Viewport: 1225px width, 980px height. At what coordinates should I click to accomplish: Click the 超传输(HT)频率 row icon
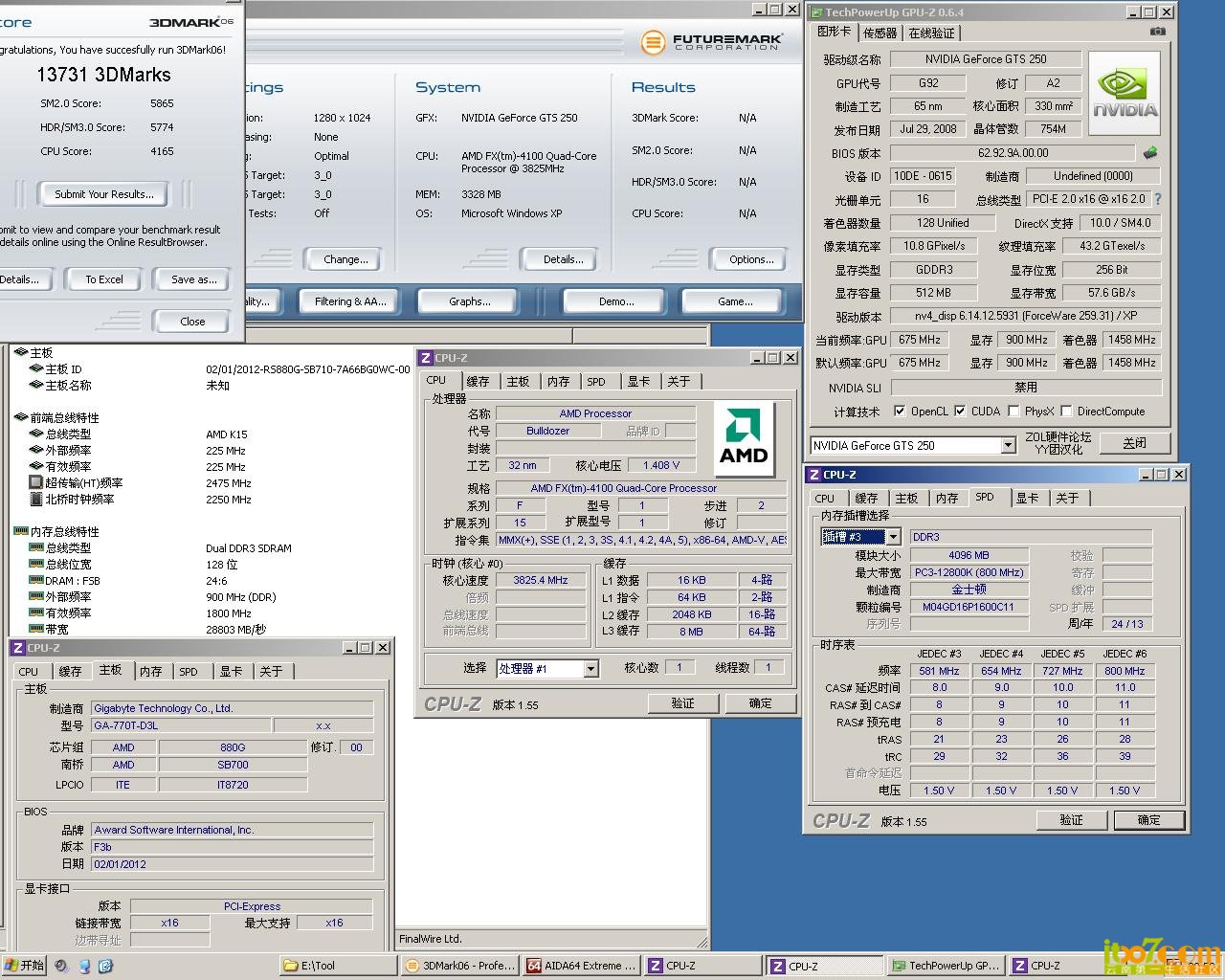(36, 482)
